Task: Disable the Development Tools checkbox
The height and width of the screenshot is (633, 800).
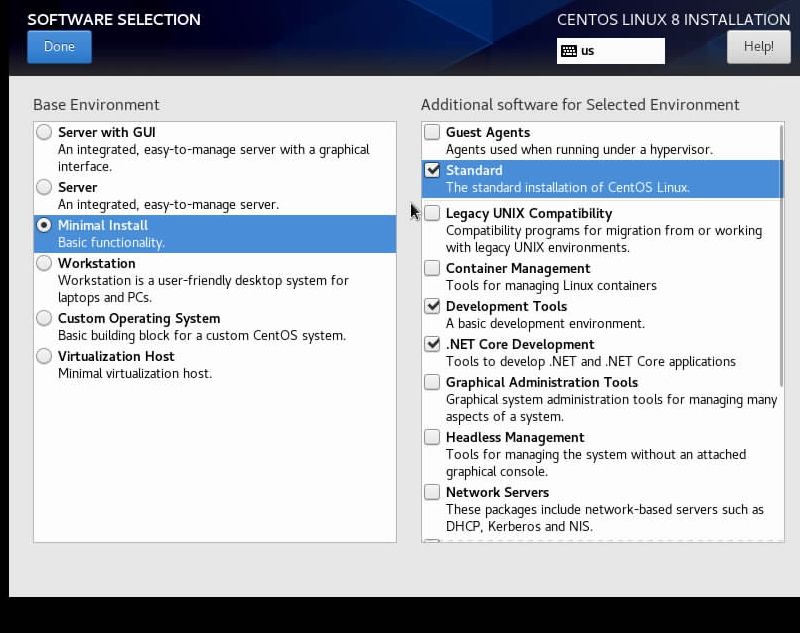Action: coord(432,306)
